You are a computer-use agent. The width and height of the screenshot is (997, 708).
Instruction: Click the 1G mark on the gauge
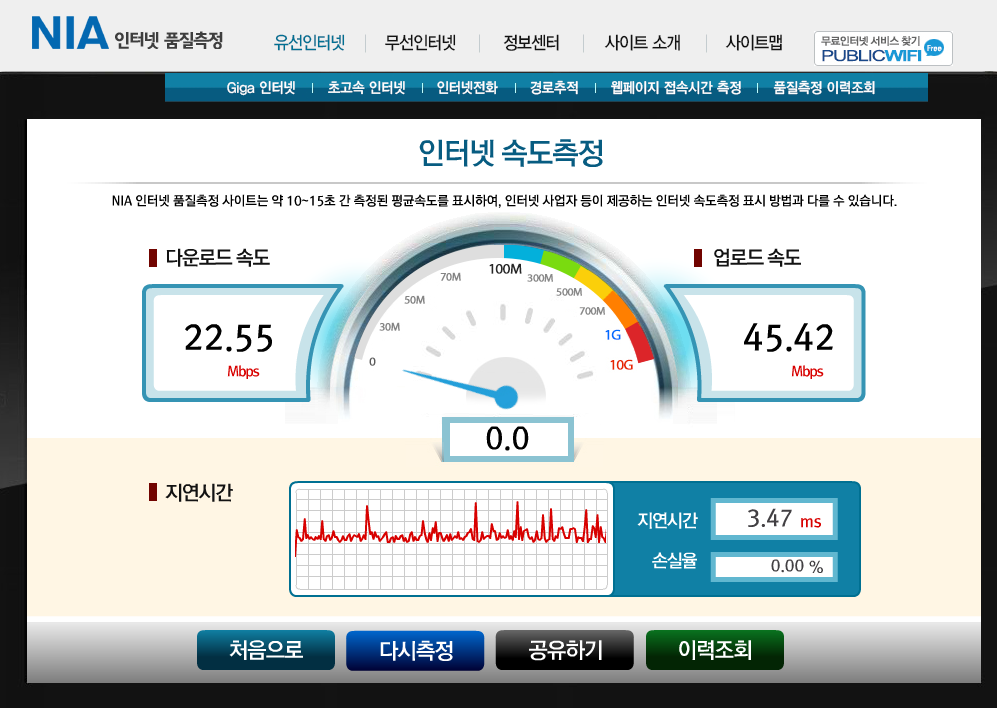[x=612, y=335]
